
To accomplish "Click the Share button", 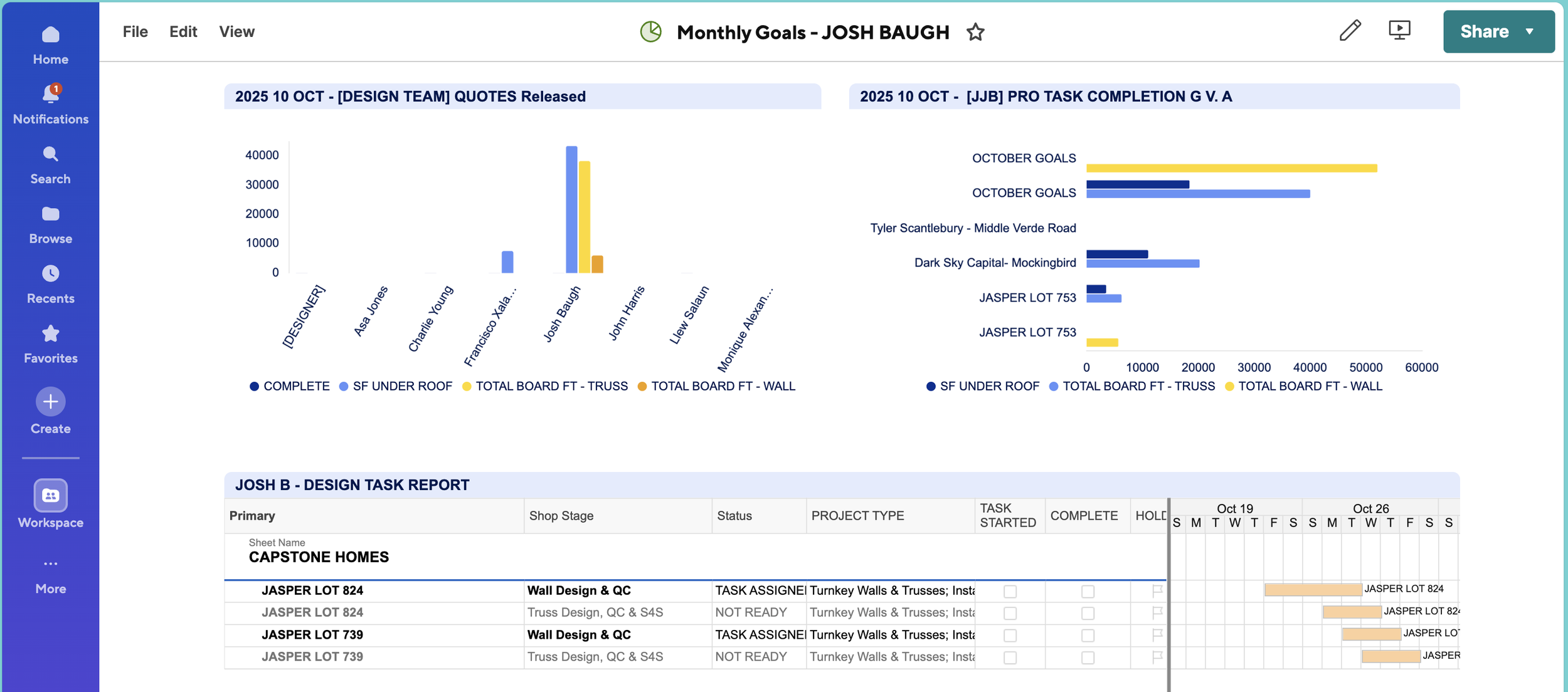I will [1485, 32].
